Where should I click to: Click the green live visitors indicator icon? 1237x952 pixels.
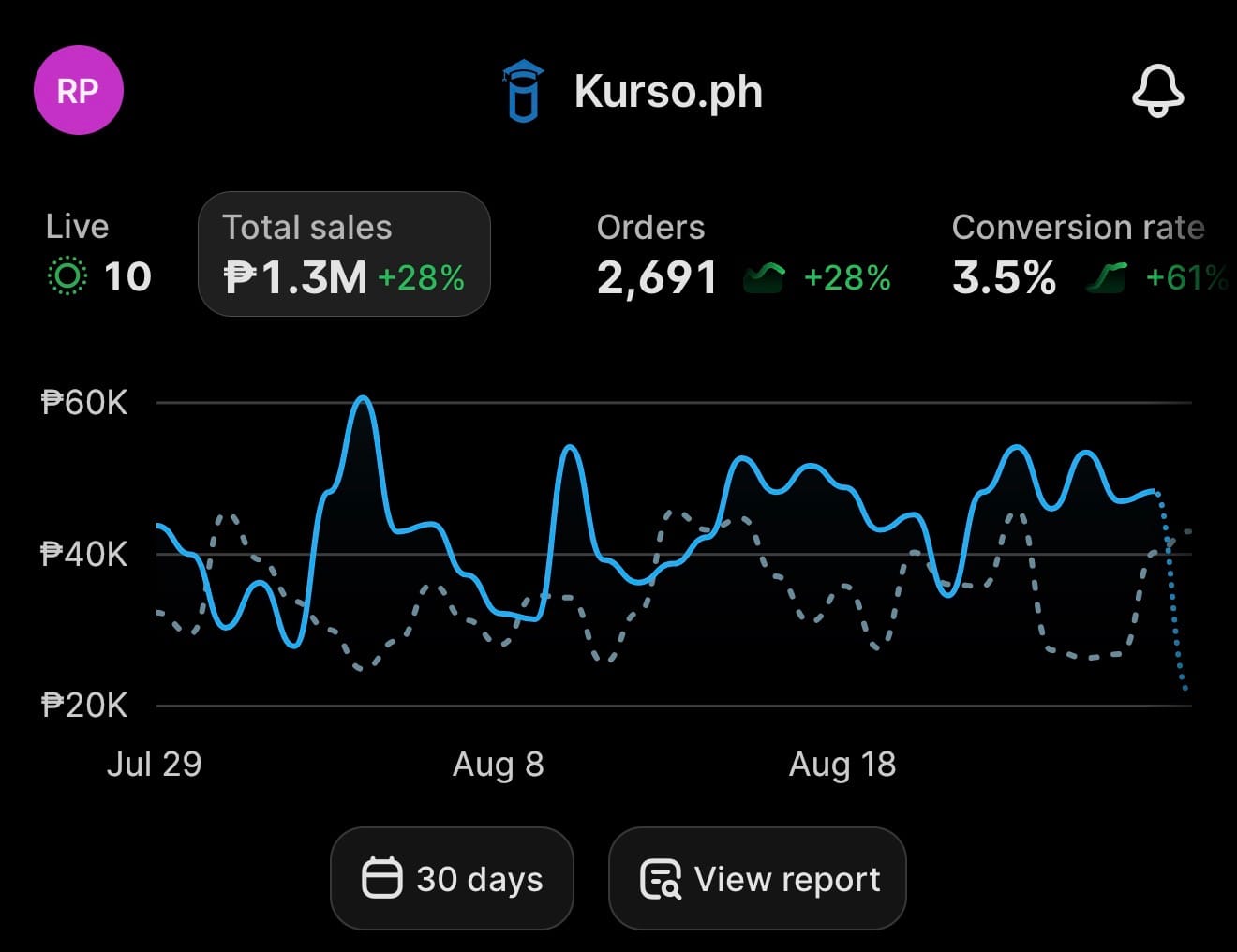click(x=67, y=277)
